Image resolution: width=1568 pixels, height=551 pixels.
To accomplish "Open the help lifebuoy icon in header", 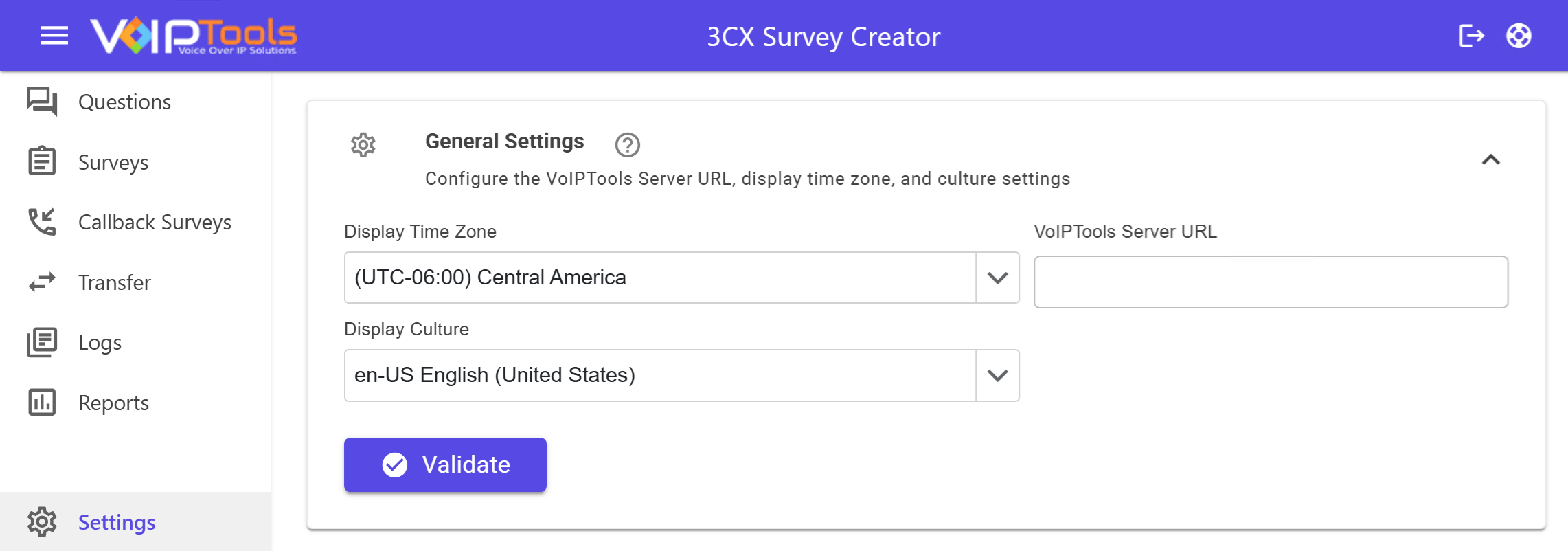I will [x=1519, y=36].
